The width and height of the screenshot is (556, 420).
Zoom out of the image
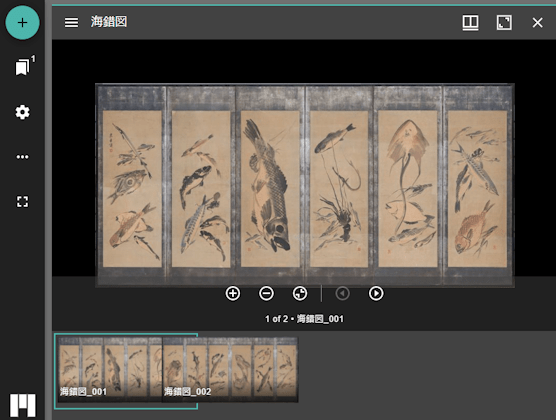click(266, 293)
